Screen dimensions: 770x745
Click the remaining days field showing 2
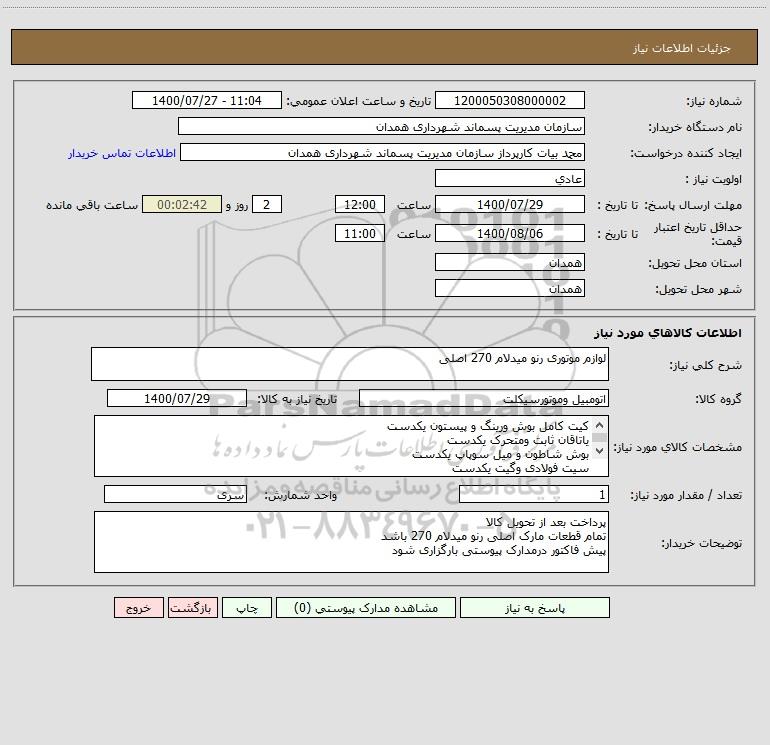click(x=267, y=205)
